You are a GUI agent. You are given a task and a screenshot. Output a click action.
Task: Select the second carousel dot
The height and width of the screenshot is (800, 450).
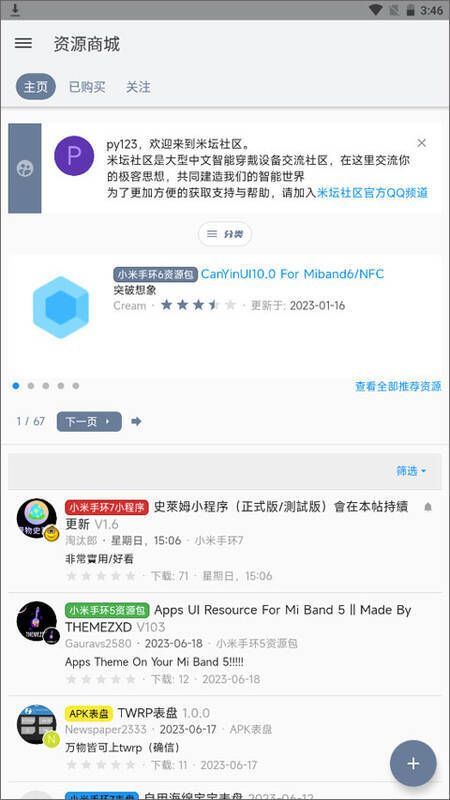31,386
